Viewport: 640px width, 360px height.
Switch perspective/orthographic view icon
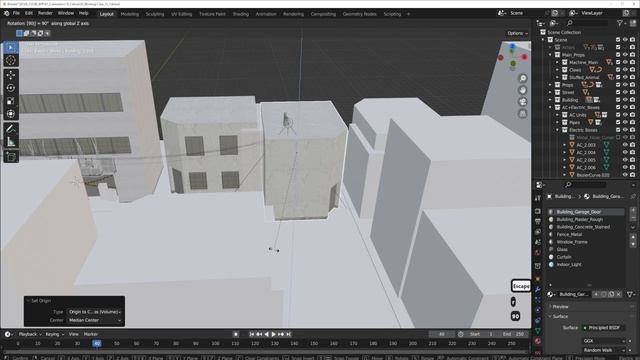tap(522, 114)
